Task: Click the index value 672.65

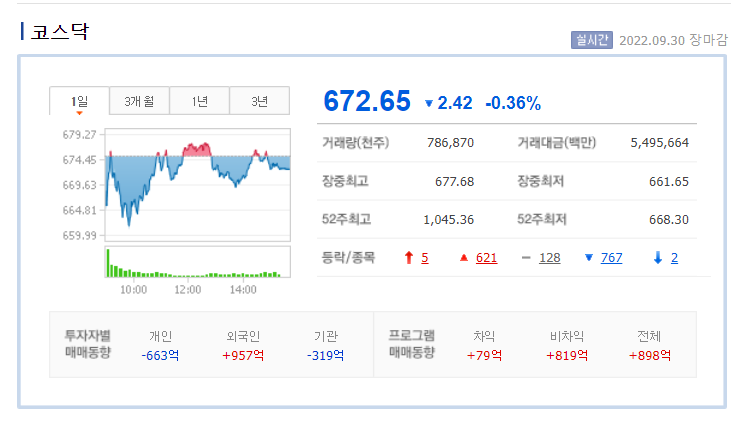Action: click(x=367, y=101)
